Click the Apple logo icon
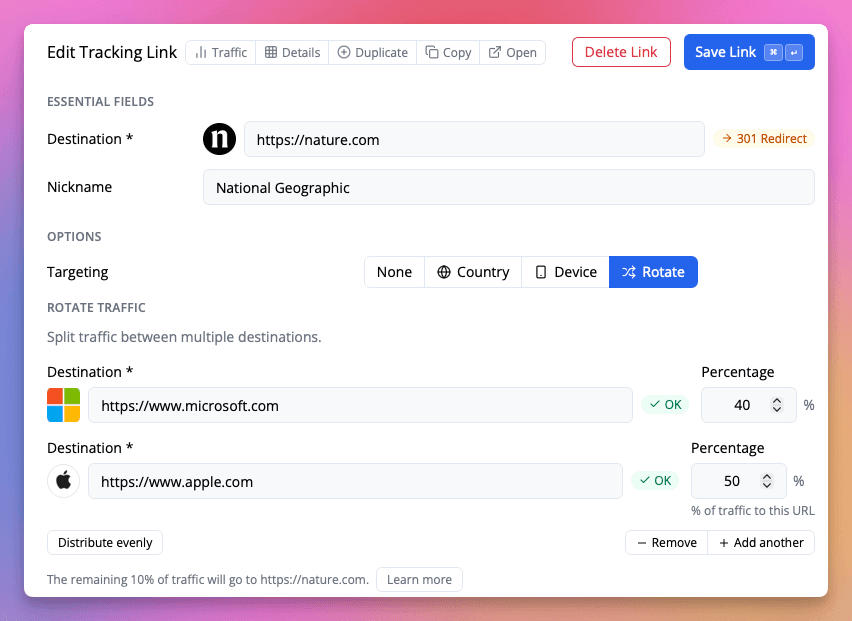This screenshot has width=852, height=621. tap(63, 481)
